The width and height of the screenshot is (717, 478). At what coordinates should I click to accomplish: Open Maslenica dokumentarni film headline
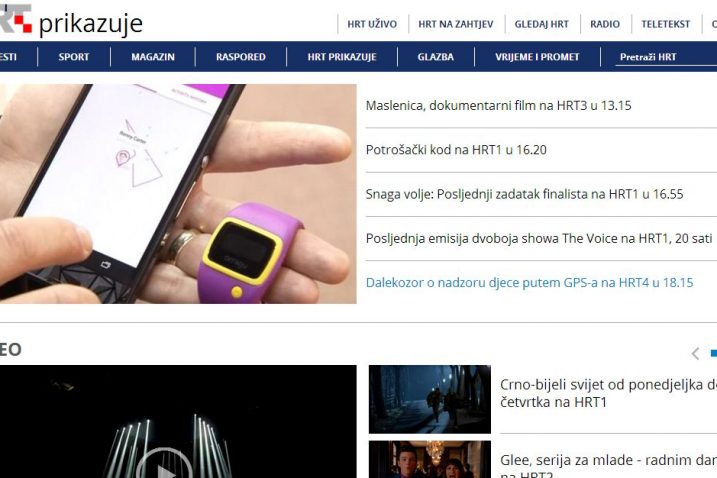[x=498, y=106]
